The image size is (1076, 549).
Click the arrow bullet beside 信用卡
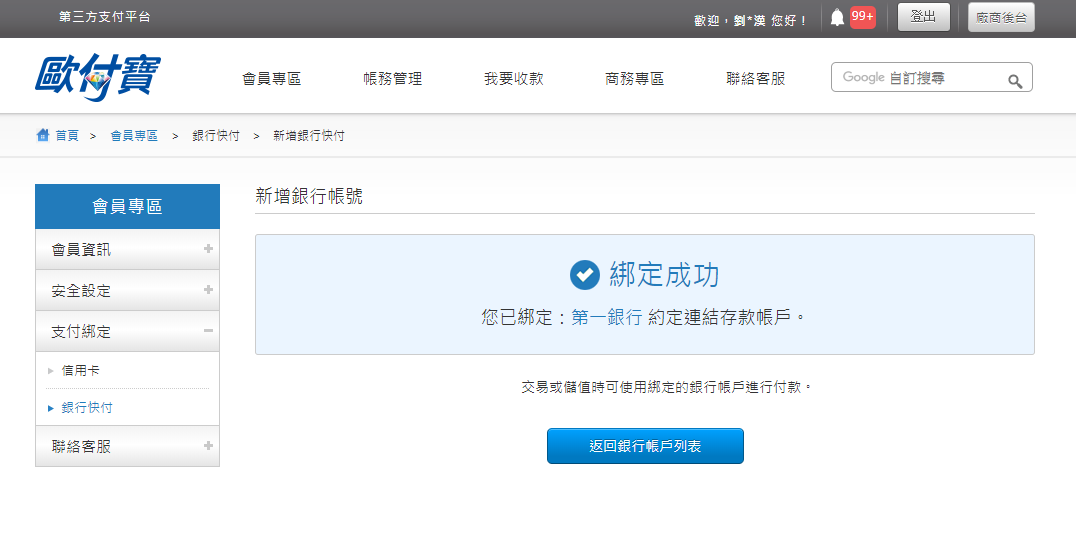click(51, 371)
